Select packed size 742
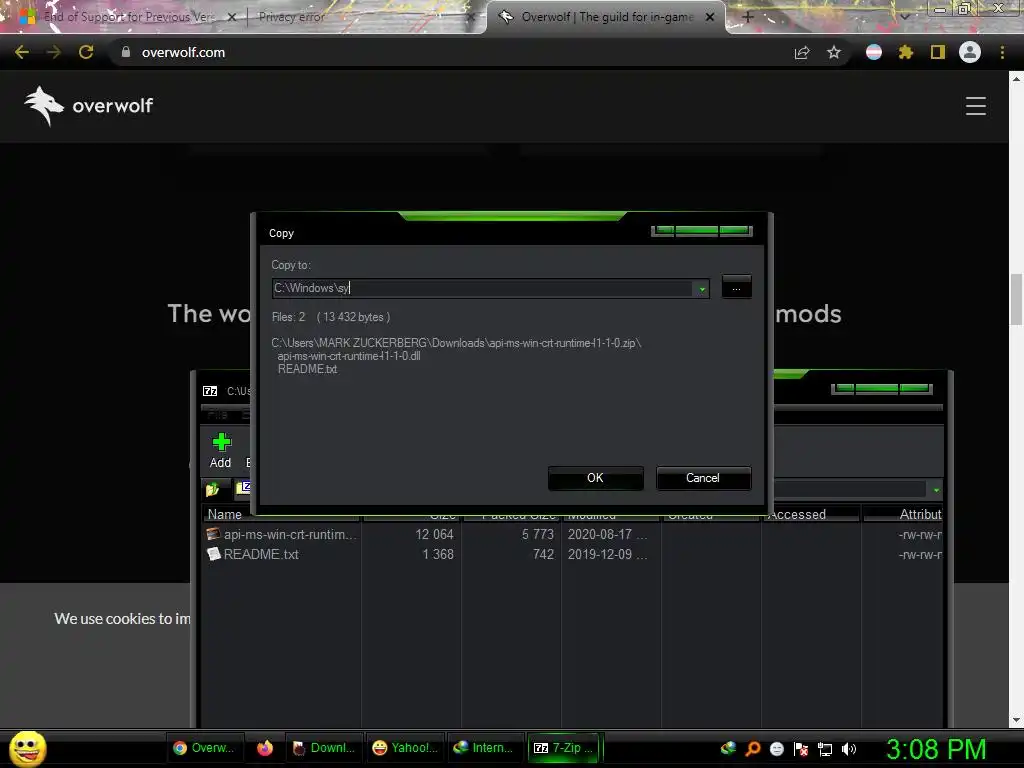Viewport: 1024px width, 768px height. (x=543, y=554)
